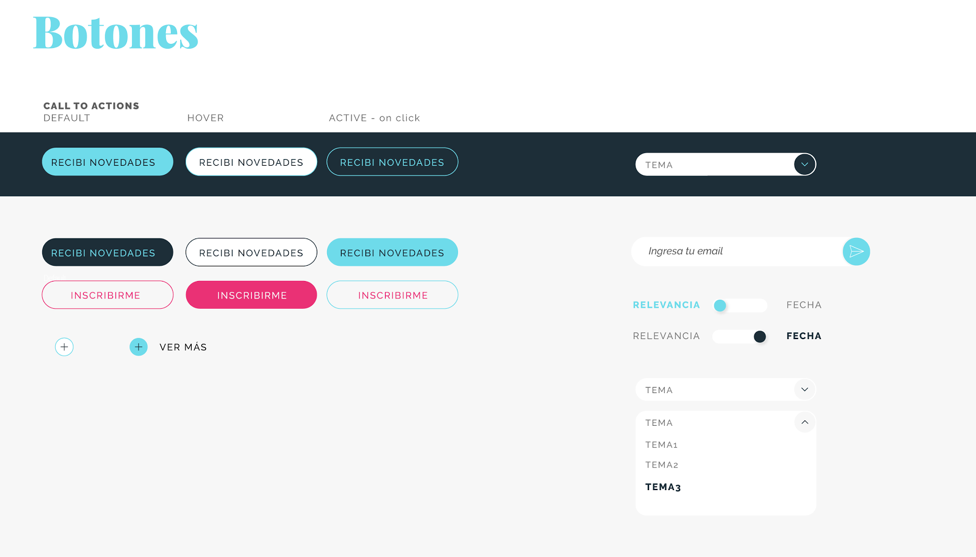Choose Tema2 from the open list
Viewport: 976px width, 557px height.
pyautogui.click(x=662, y=465)
